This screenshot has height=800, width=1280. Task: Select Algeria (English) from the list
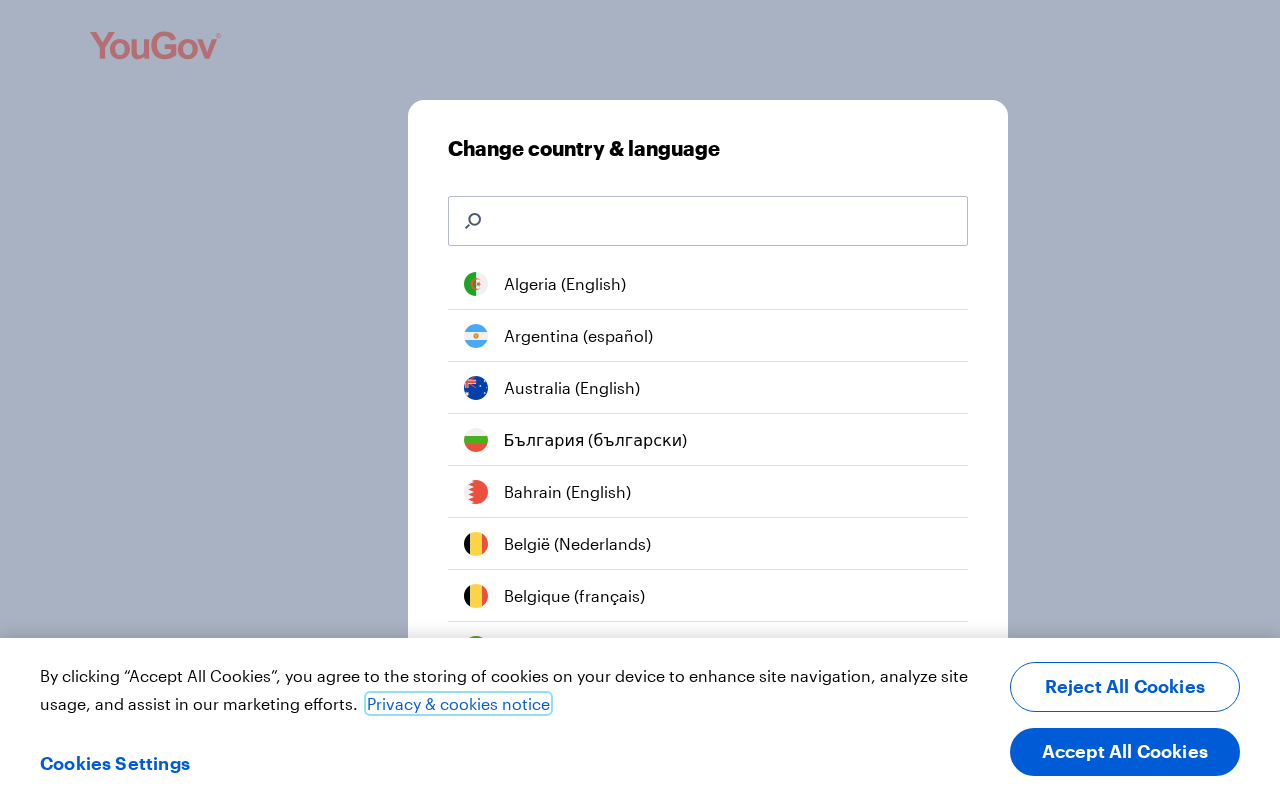708,284
